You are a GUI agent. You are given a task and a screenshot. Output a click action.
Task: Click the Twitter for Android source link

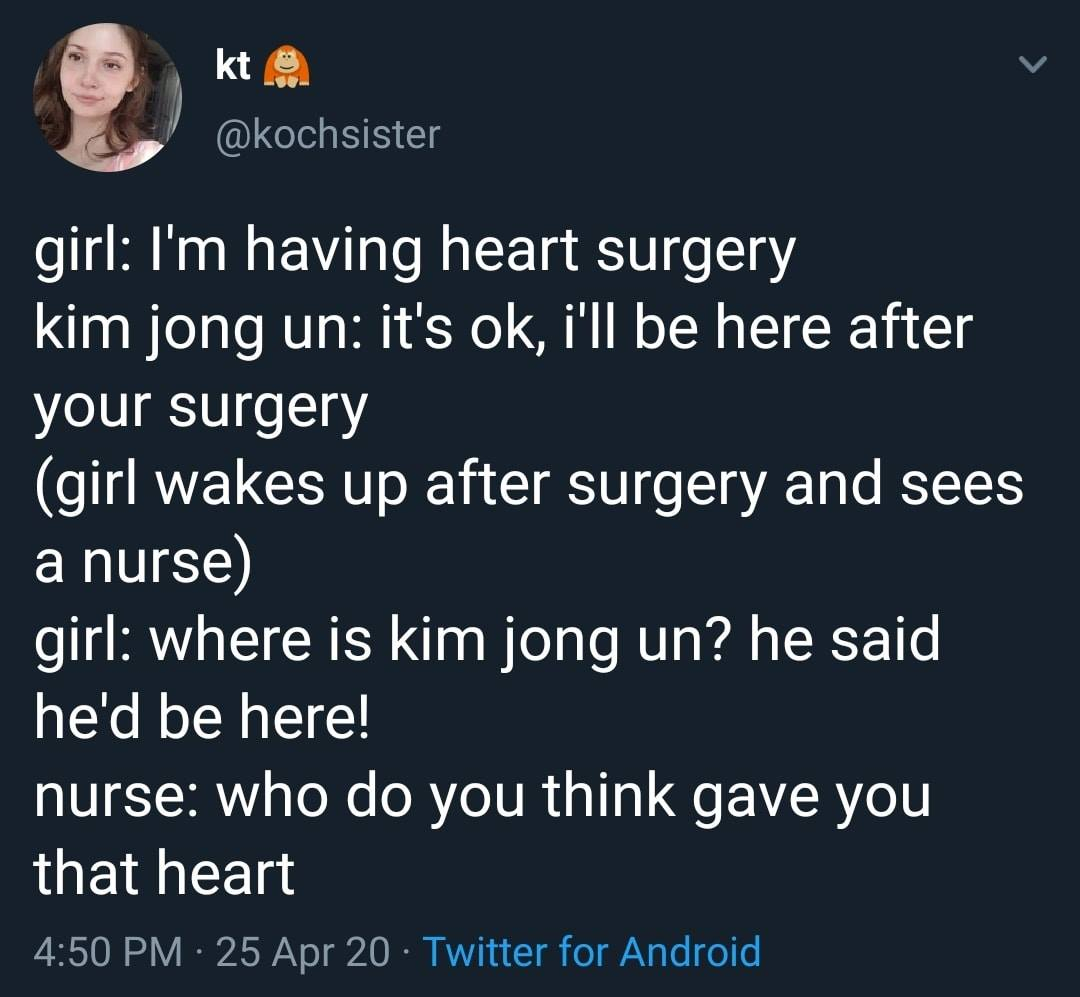(x=591, y=950)
